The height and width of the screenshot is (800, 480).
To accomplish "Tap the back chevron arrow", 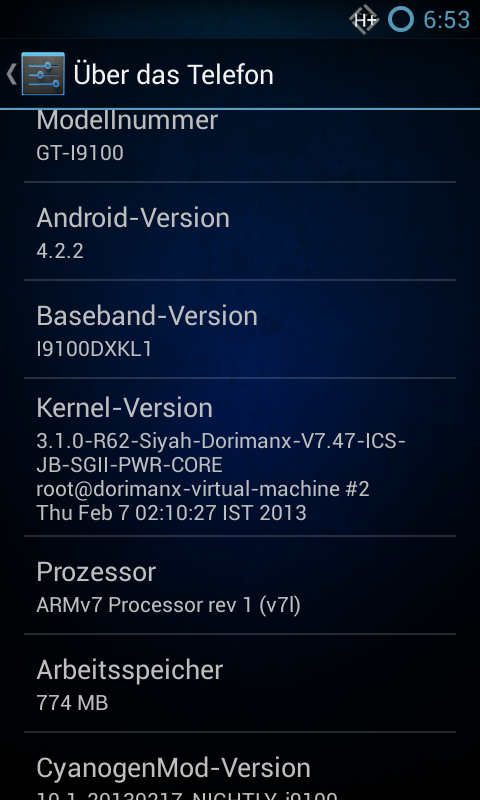I will tap(11, 74).
